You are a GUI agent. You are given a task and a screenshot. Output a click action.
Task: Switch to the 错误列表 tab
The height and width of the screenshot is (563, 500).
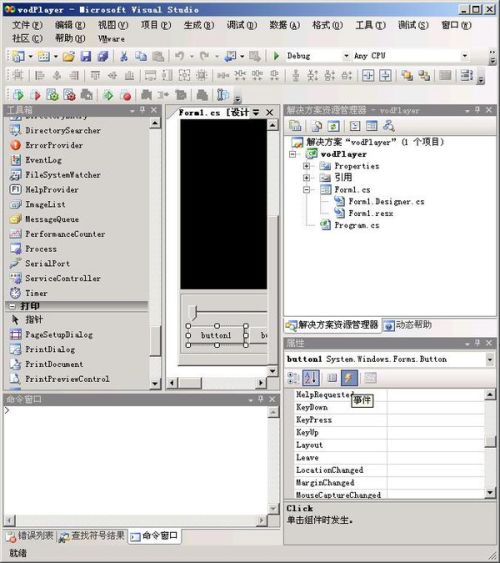(x=31, y=536)
